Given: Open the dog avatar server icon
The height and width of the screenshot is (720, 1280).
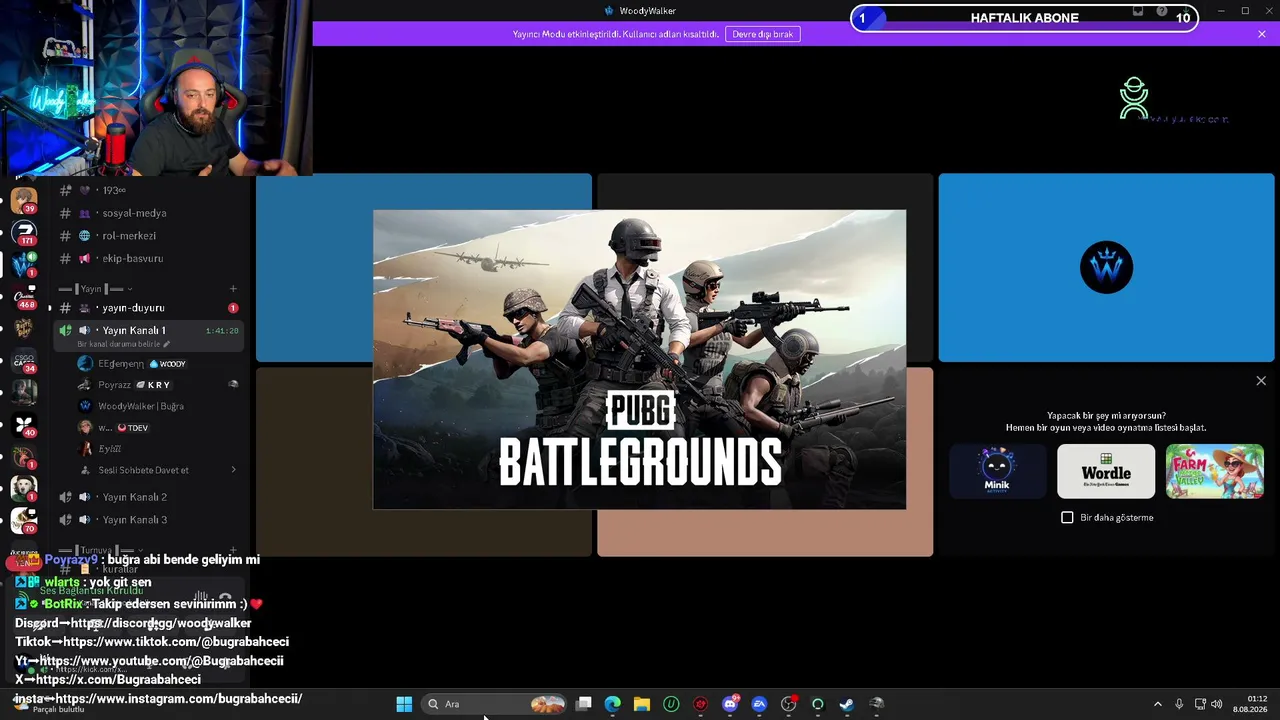Looking at the screenshot, I should pyautogui.click(x=24, y=488).
